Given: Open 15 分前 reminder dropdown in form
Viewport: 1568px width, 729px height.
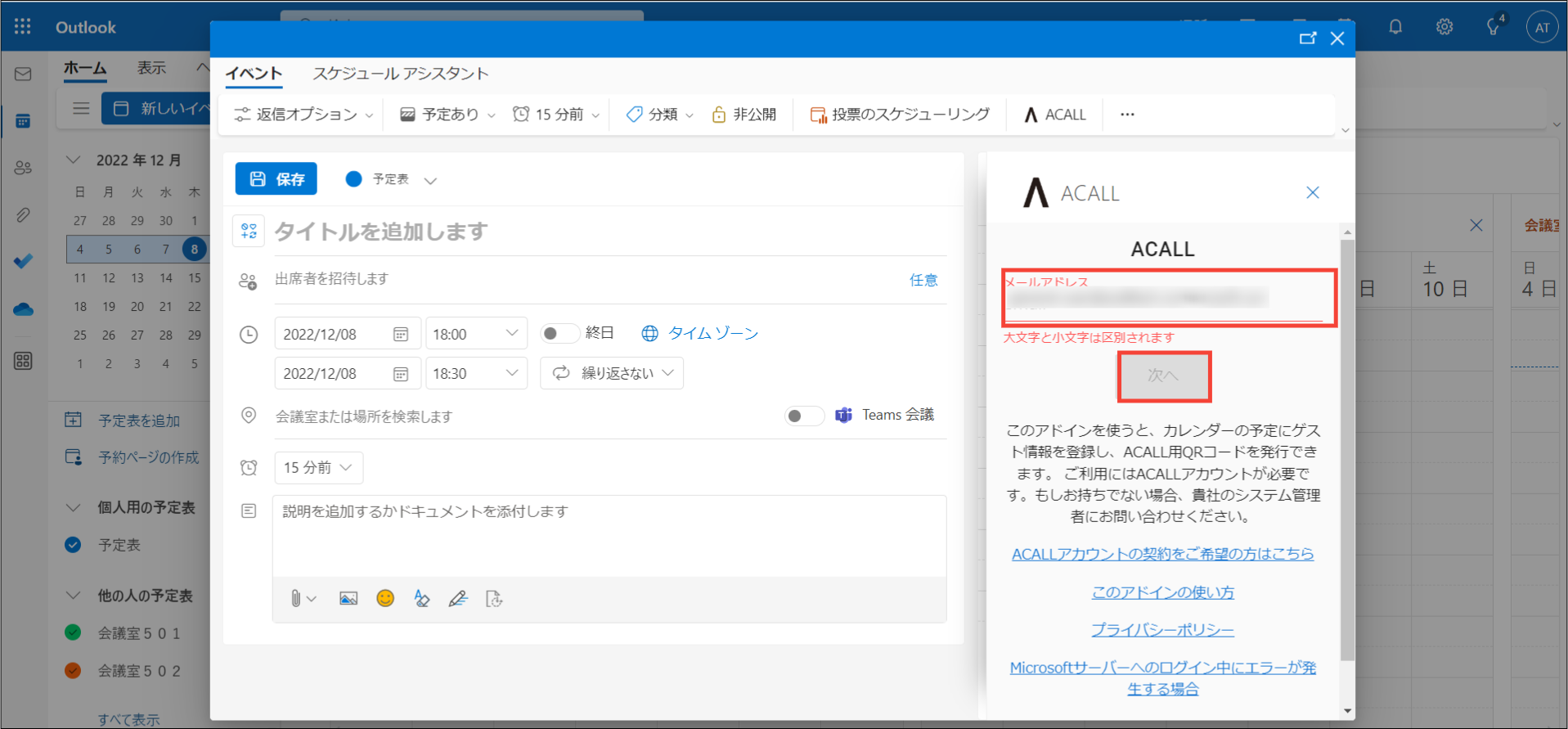Looking at the screenshot, I should 318,468.
